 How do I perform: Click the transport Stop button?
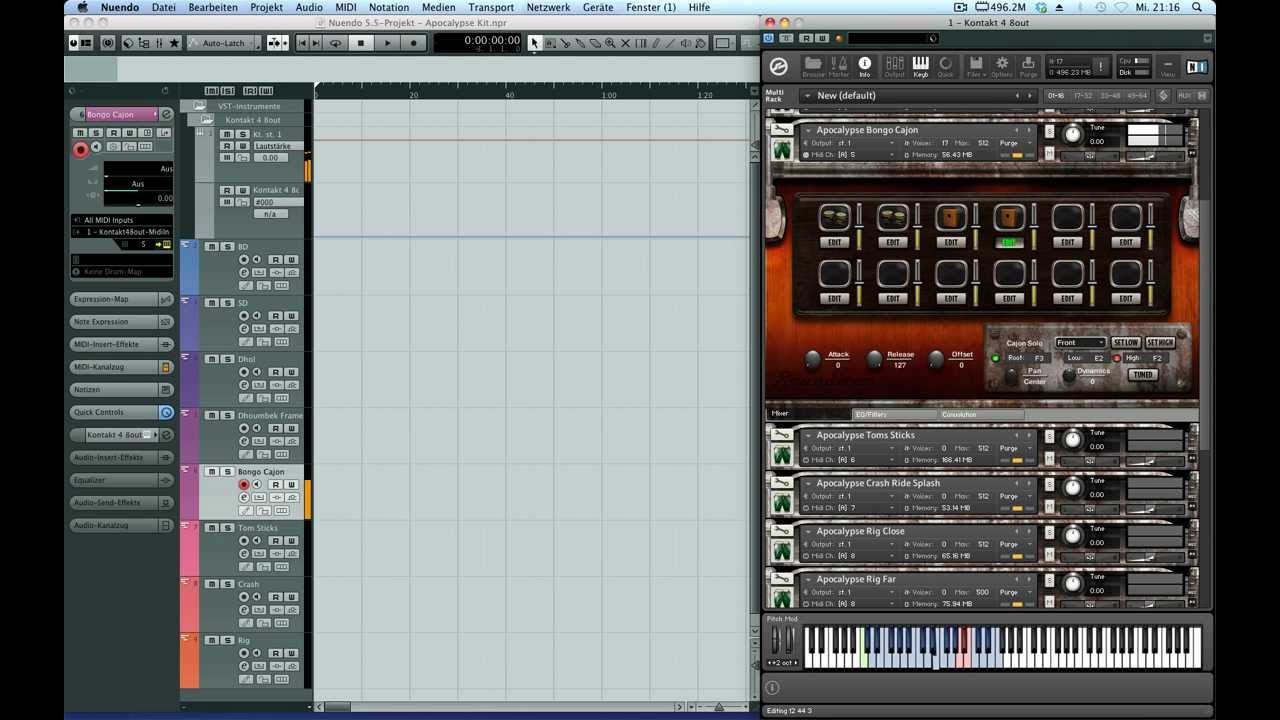click(x=361, y=43)
